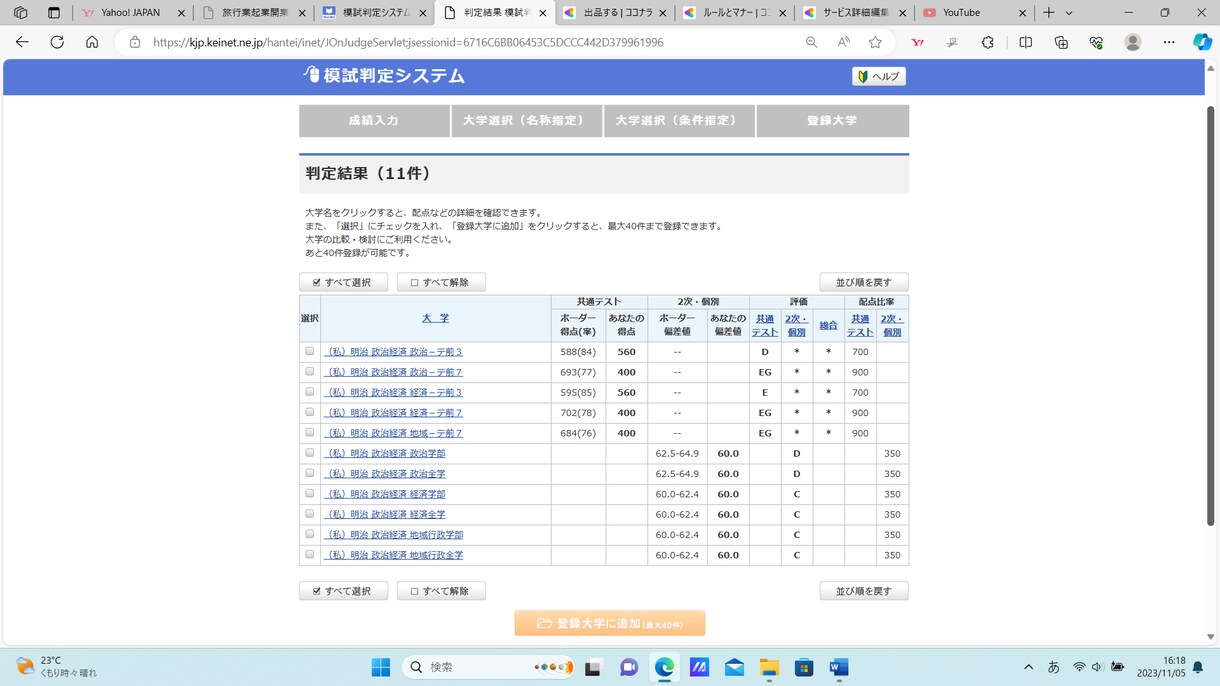Screen dimensions: 1220x686
Task: Open Teams chat from taskbar
Action: click(x=629, y=667)
